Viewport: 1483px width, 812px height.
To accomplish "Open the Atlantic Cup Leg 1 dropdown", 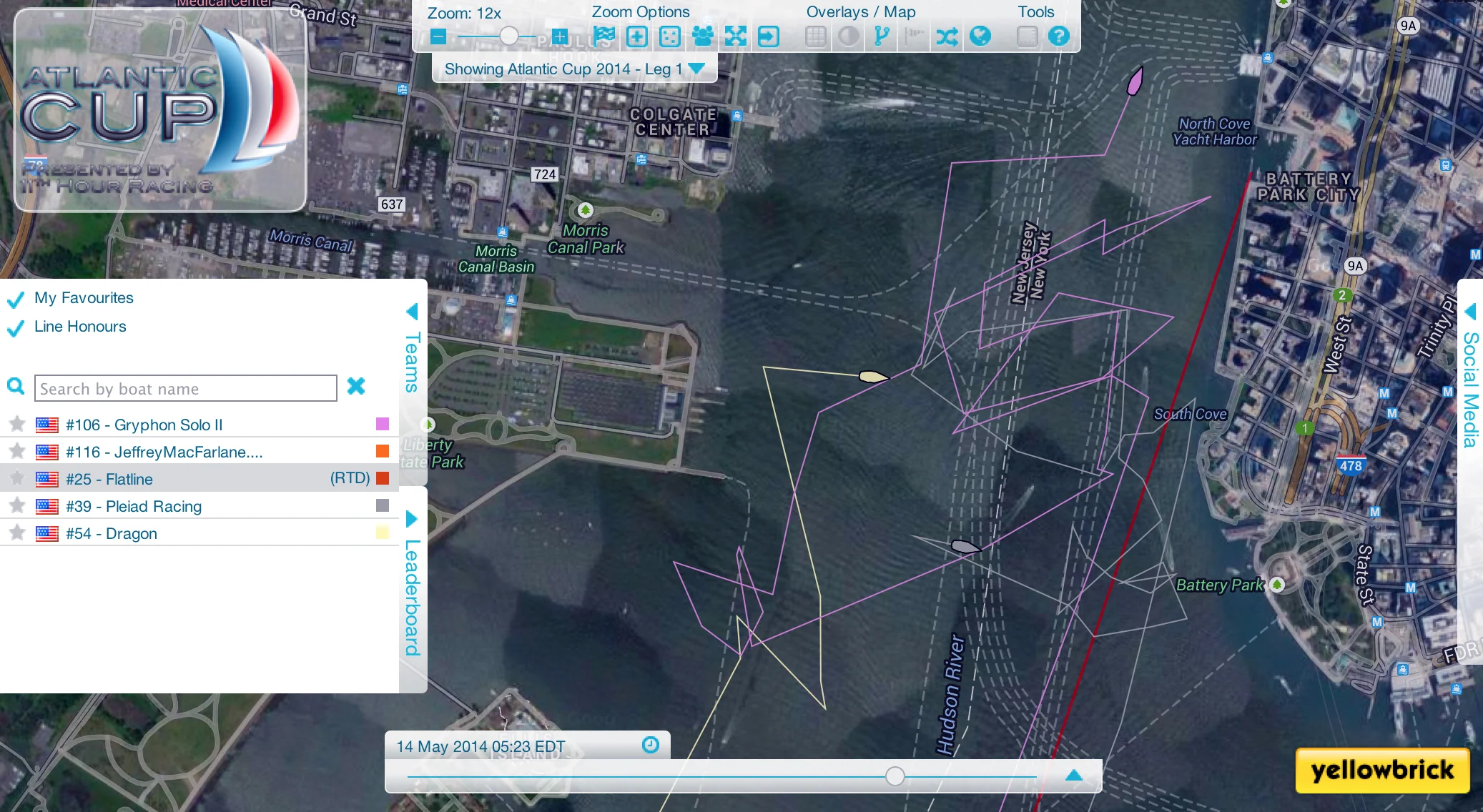I will coord(696,69).
